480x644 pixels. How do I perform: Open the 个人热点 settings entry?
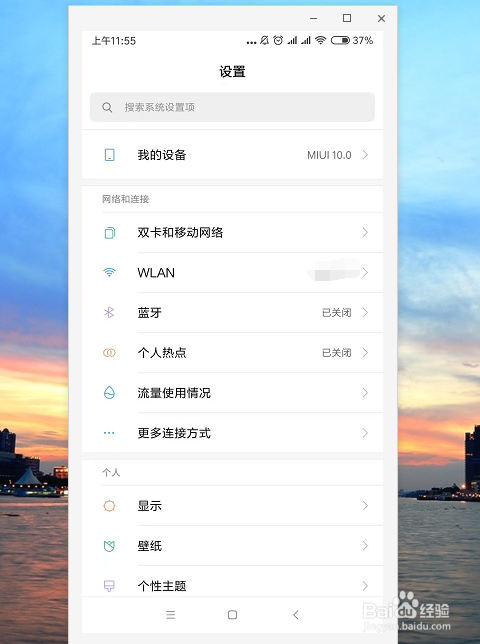point(232,352)
